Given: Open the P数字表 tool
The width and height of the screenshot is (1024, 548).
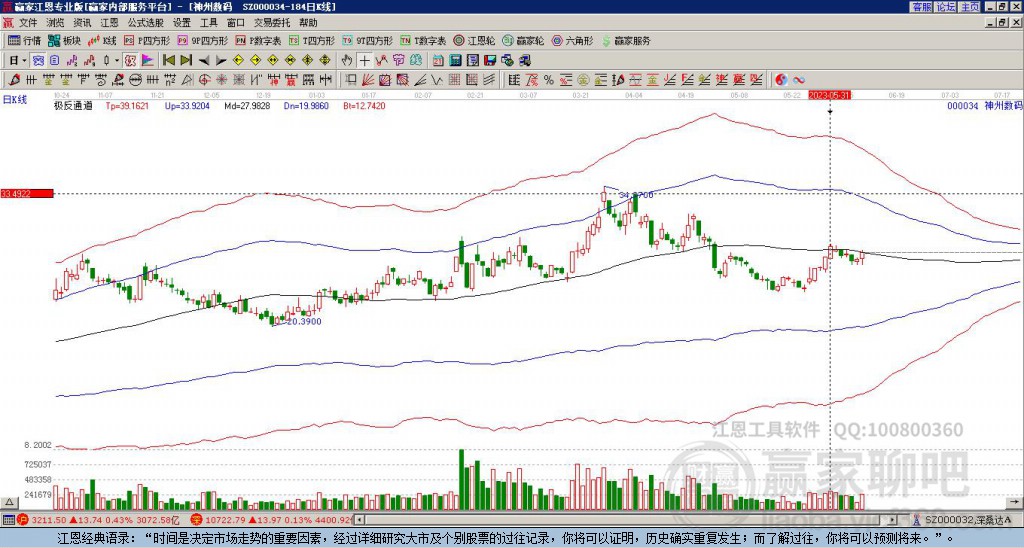Looking at the screenshot, I should pos(259,40).
